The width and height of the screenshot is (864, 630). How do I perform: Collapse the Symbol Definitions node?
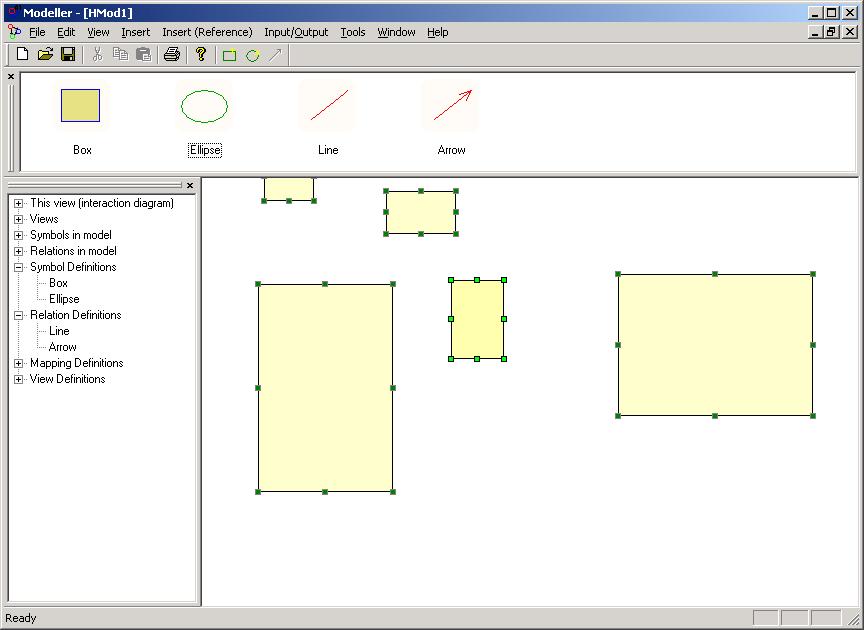point(18,267)
